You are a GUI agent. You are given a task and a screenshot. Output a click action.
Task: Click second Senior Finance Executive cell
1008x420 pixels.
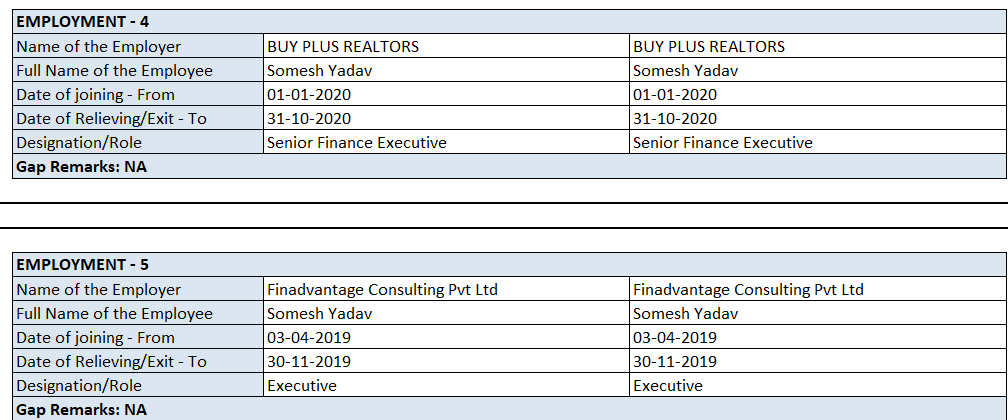[x=723, y=142]
